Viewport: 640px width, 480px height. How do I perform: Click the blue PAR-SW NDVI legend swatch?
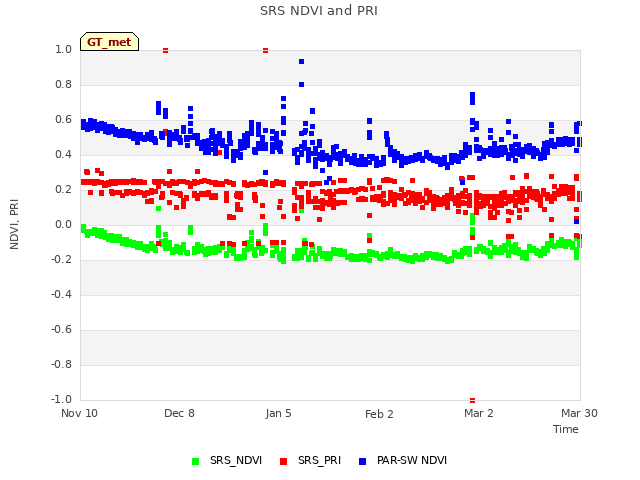tap(362, 461)
